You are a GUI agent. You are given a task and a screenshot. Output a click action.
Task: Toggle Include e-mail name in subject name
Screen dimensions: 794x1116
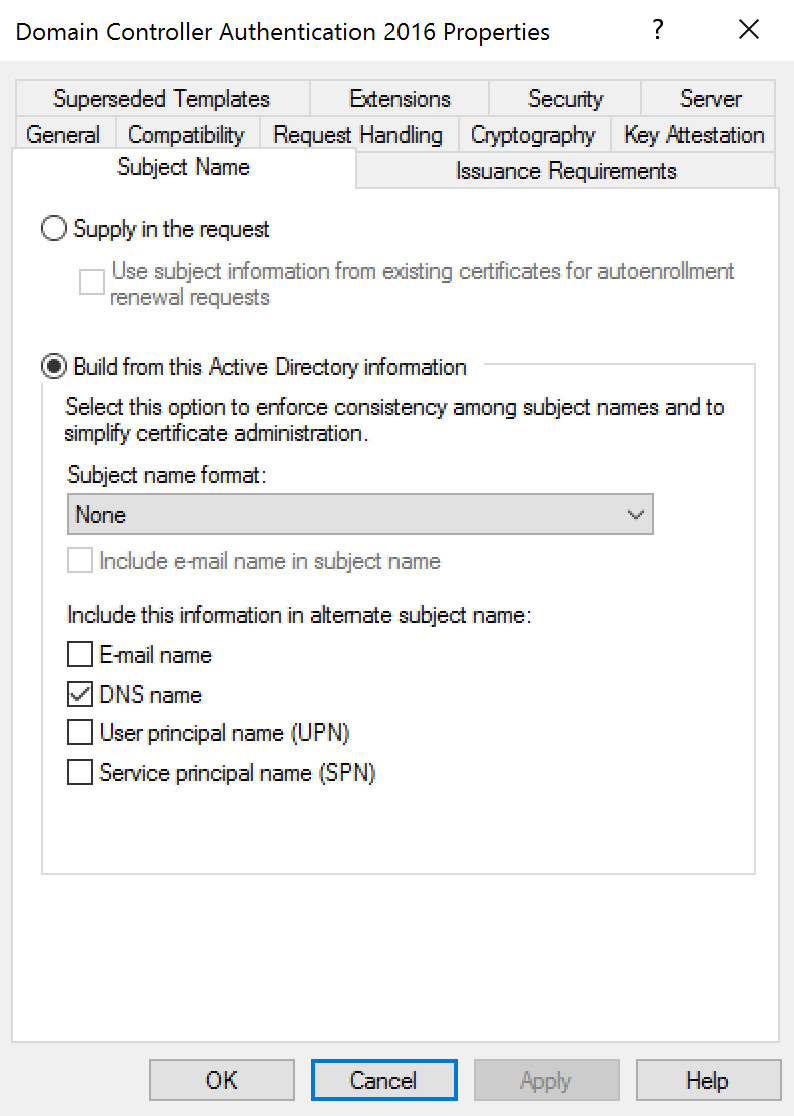(80, 560)
